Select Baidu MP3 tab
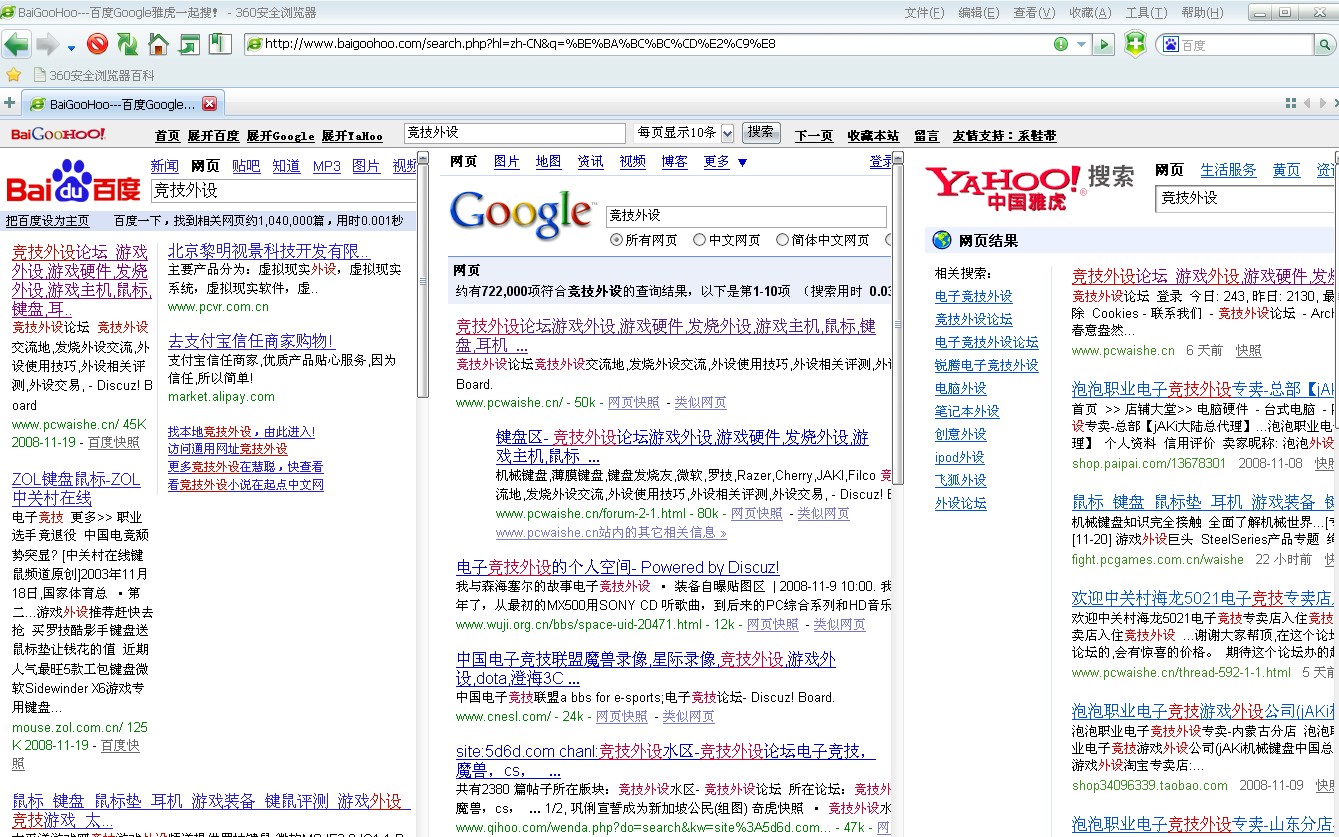 coord(327,166)
